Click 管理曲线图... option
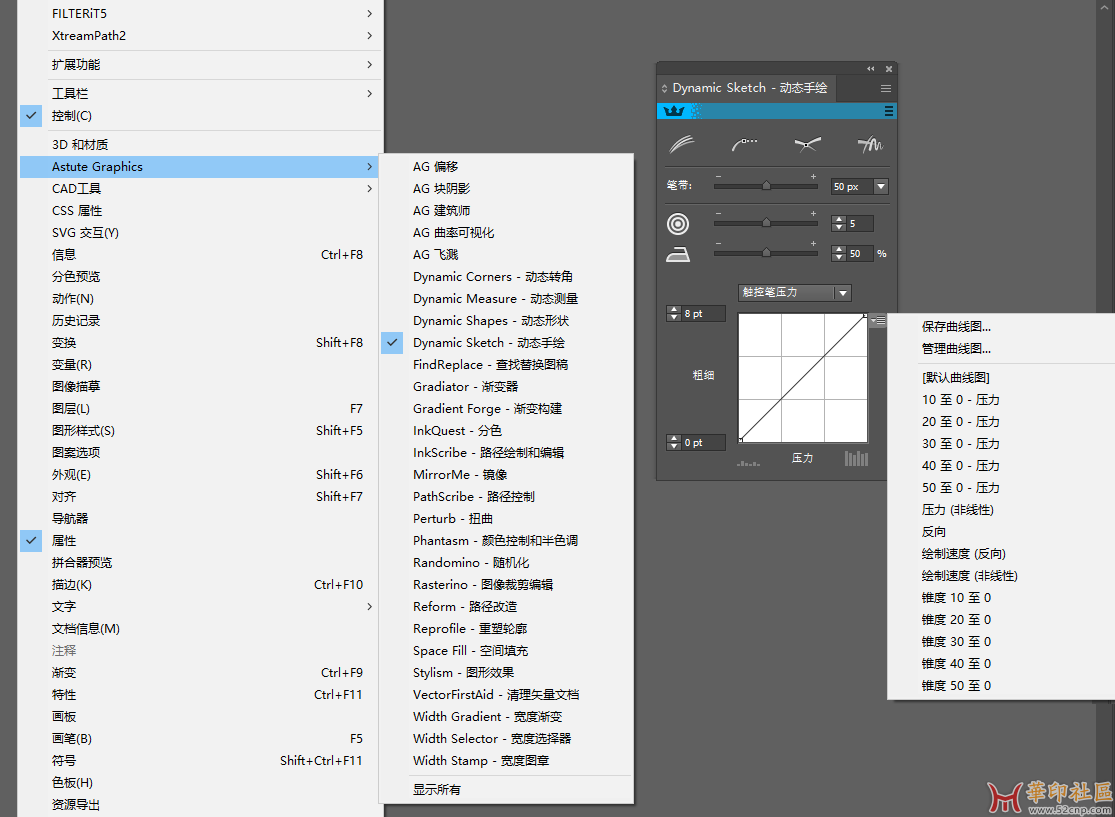This screenshot has width=1115, height=817. coord(1001,348)
